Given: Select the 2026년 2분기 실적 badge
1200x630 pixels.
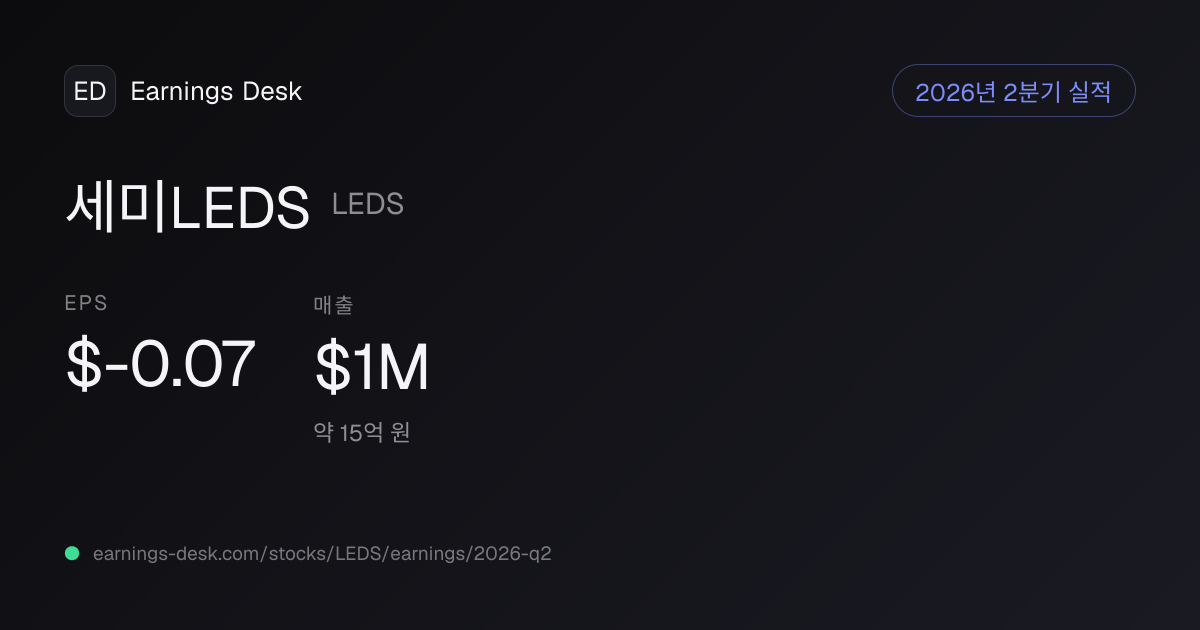Looking at the screenshot, I should 1013,91.
